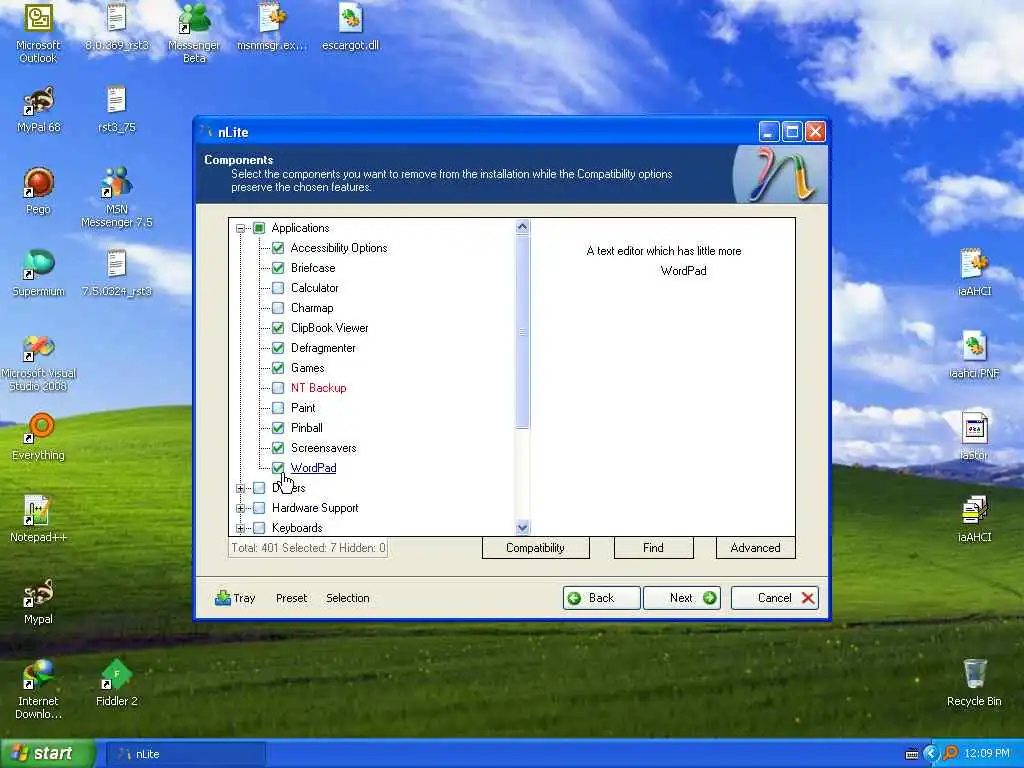The height and width of the screenshot is (768, 1024).
Task: Open the Selection menu
Action: 347,598
